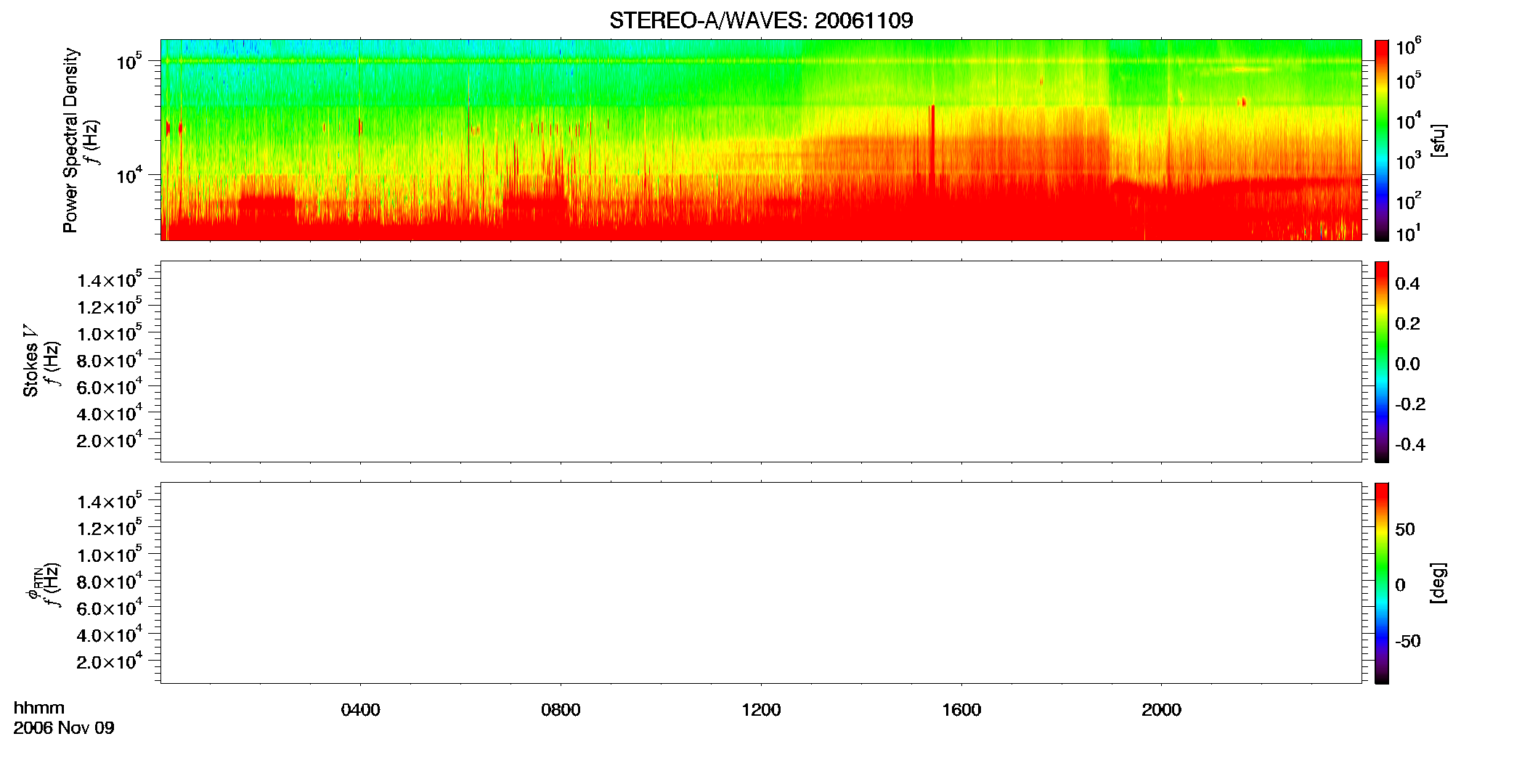
Task: Click the power spectral density spectrogram
Action: [x=761, y=140]
